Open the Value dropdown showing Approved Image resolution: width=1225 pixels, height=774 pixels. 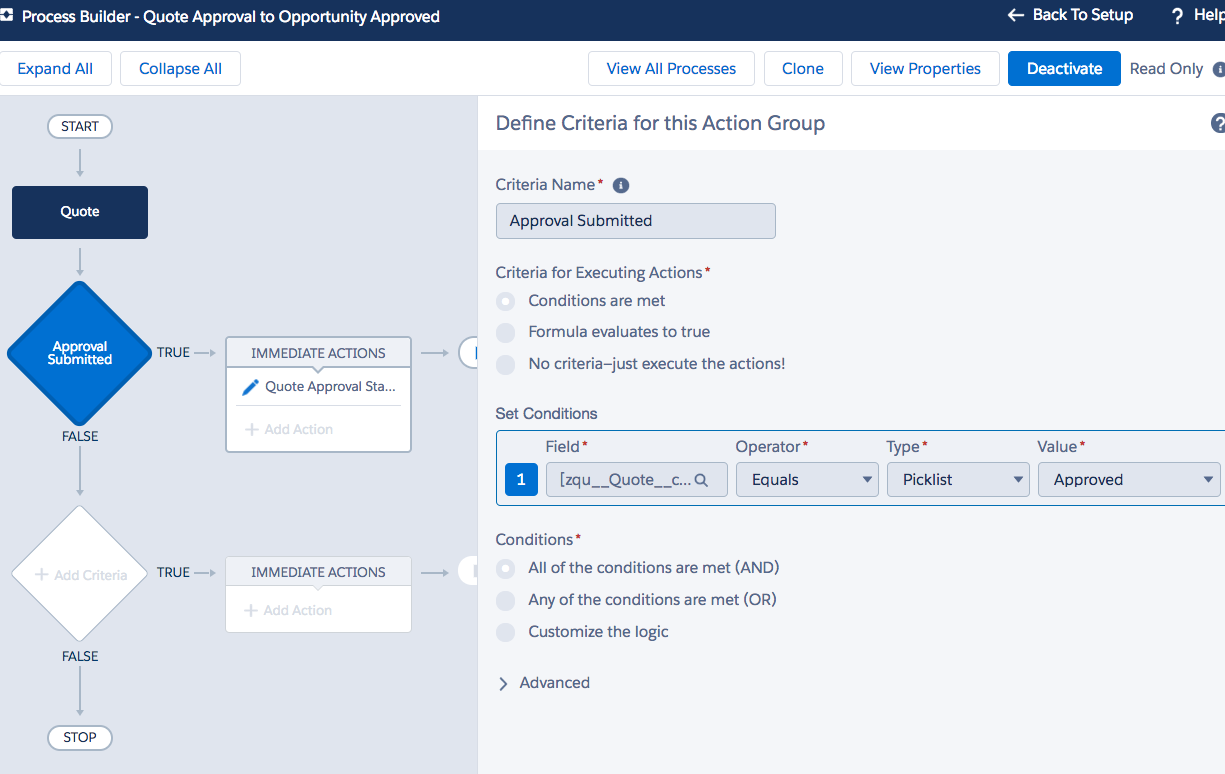pos(1128,480)
